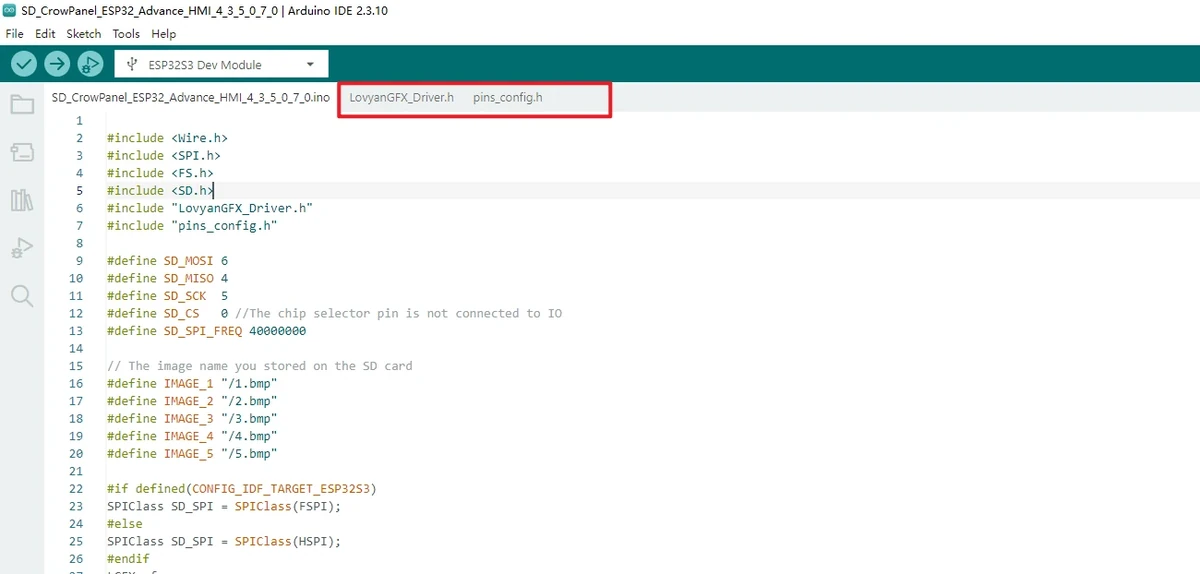Open the Search magnifier icon in sidebar
Viewport: 1200px width, 574px height.
(x=22, y=295)
